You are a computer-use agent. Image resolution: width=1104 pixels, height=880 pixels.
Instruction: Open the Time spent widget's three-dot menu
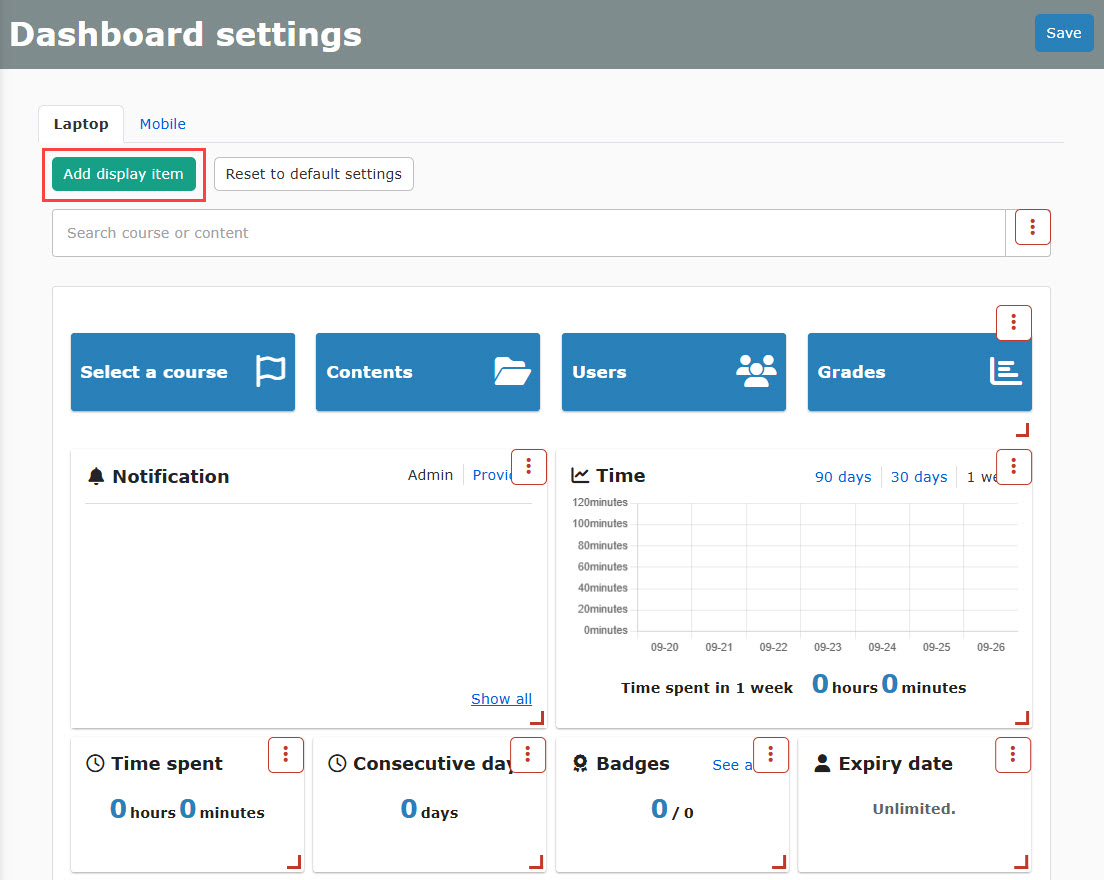tap(285, 755)
